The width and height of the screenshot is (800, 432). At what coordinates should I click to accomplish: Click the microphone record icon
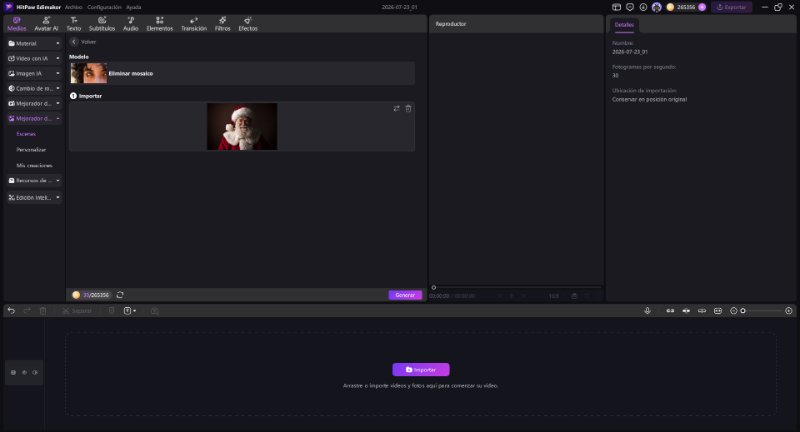(x=647, y=311)
